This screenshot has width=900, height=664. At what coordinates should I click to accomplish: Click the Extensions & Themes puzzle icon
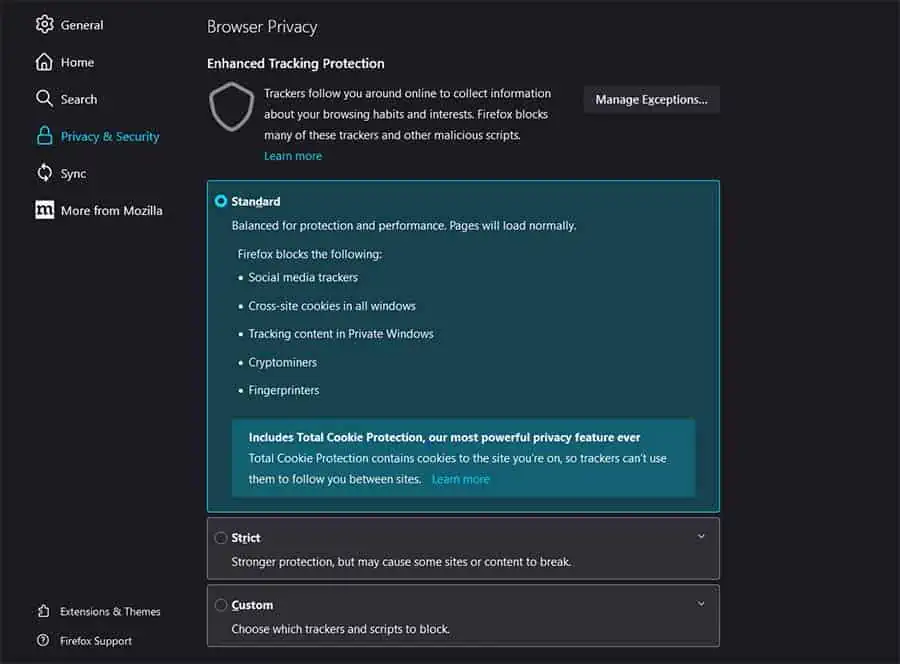44,611
